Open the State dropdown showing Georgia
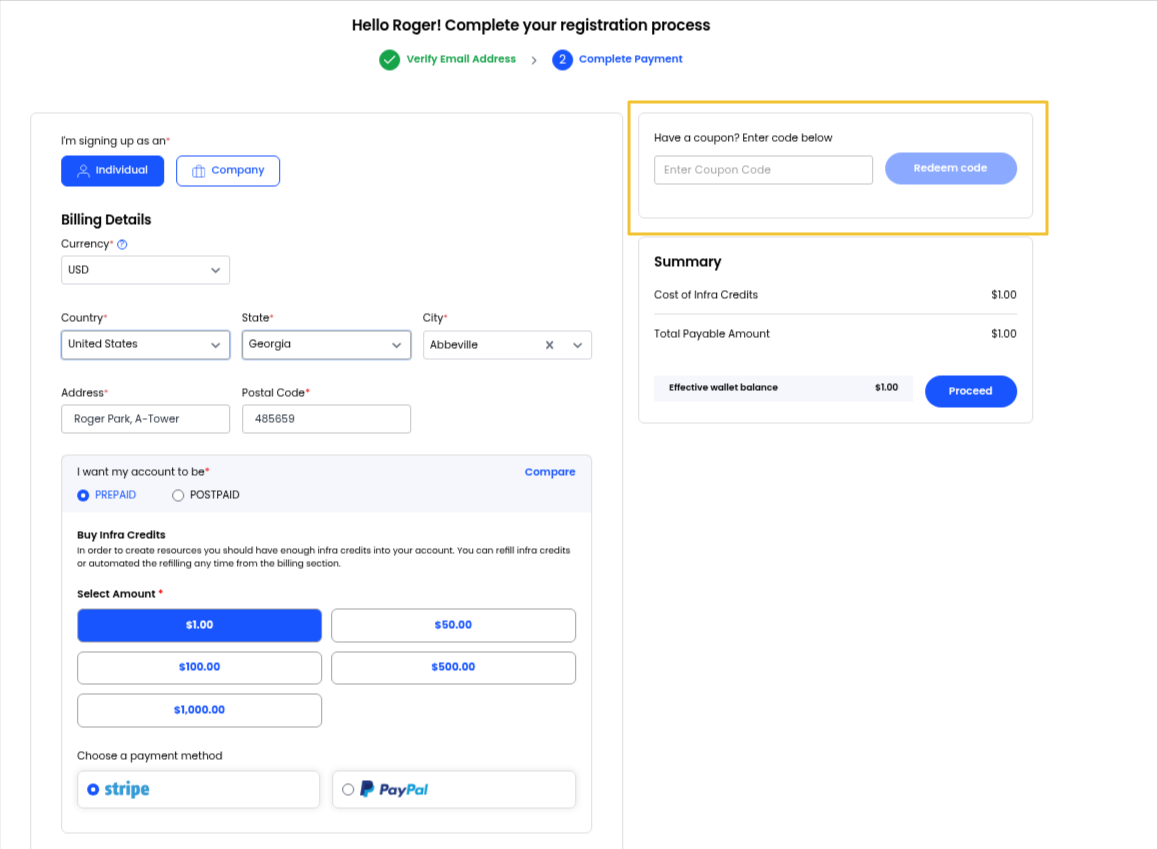Viewport: 1157px width, 849px height. pyautogui.click(x=326, y=344)
